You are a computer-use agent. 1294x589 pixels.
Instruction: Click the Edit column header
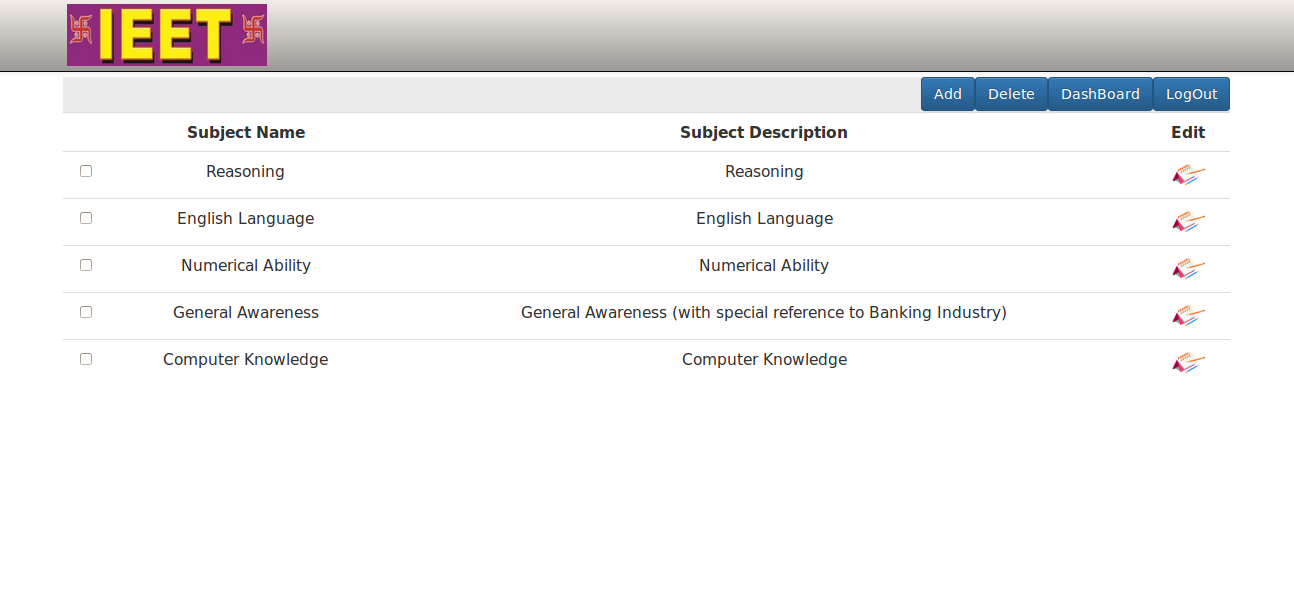click(x=1188, y=132)
